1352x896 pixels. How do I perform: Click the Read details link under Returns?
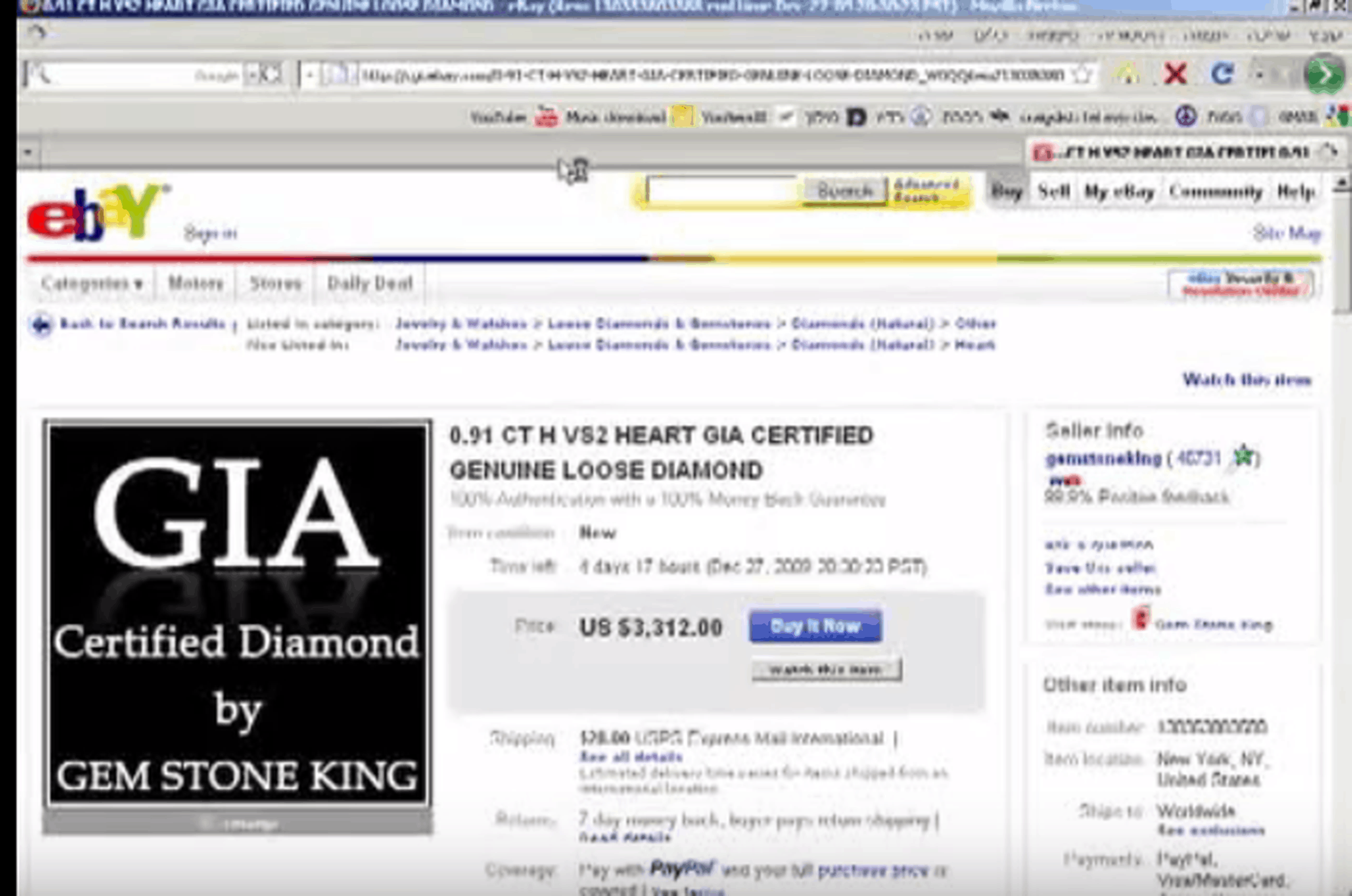tap(624, 837)
